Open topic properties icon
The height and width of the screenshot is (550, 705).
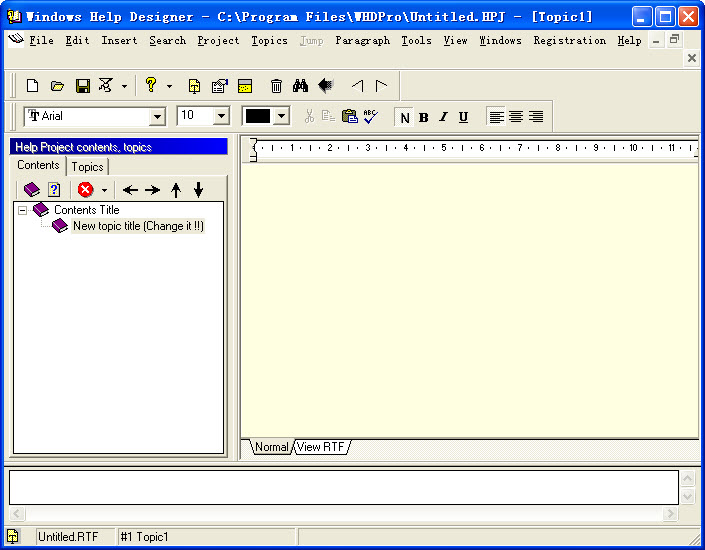219,85
